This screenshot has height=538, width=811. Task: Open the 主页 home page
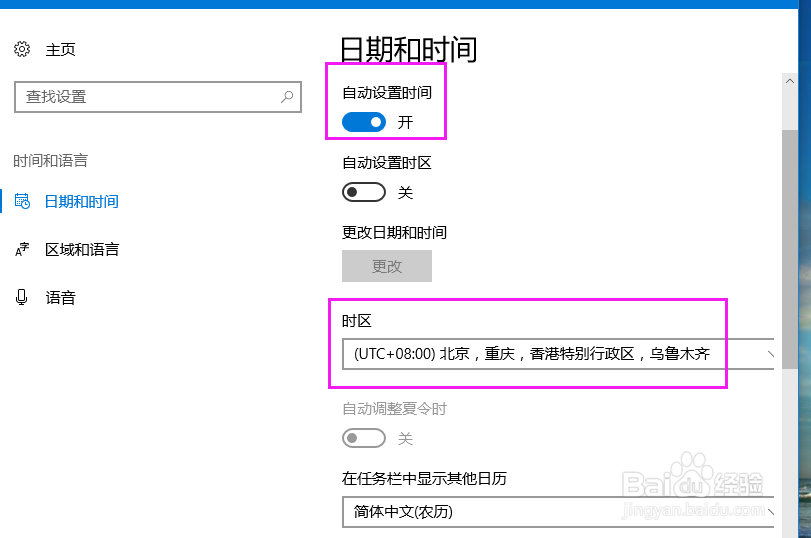[60, 50]
